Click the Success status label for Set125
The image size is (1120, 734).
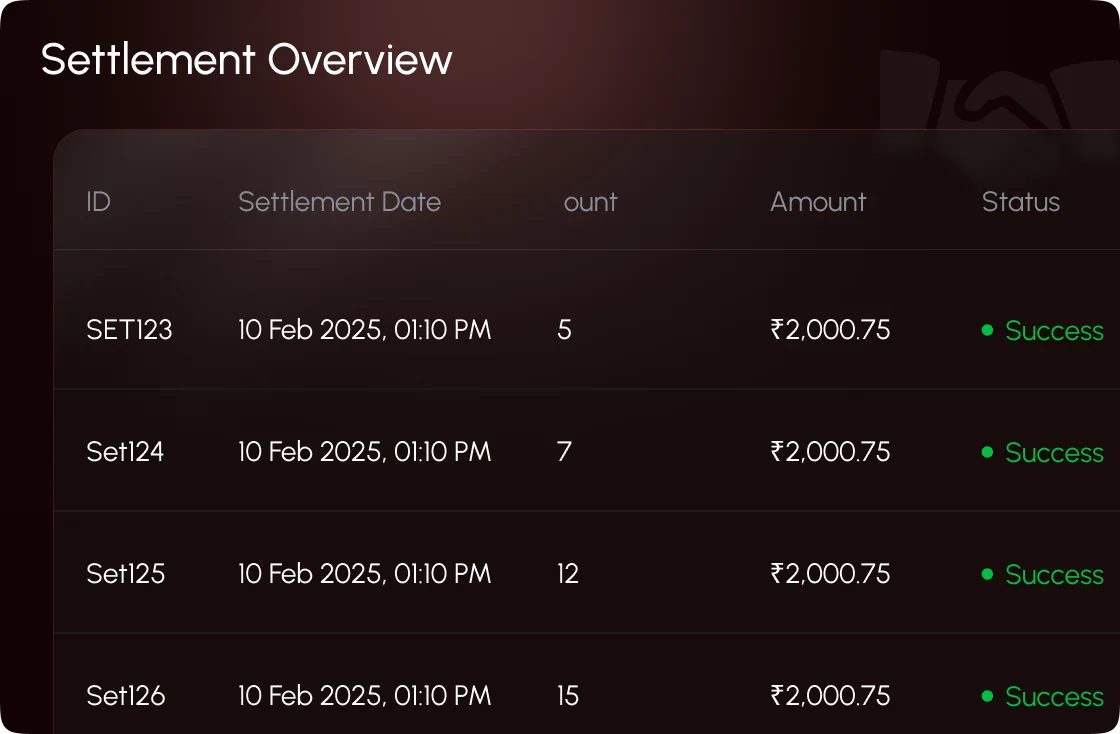coord(1055,575)
